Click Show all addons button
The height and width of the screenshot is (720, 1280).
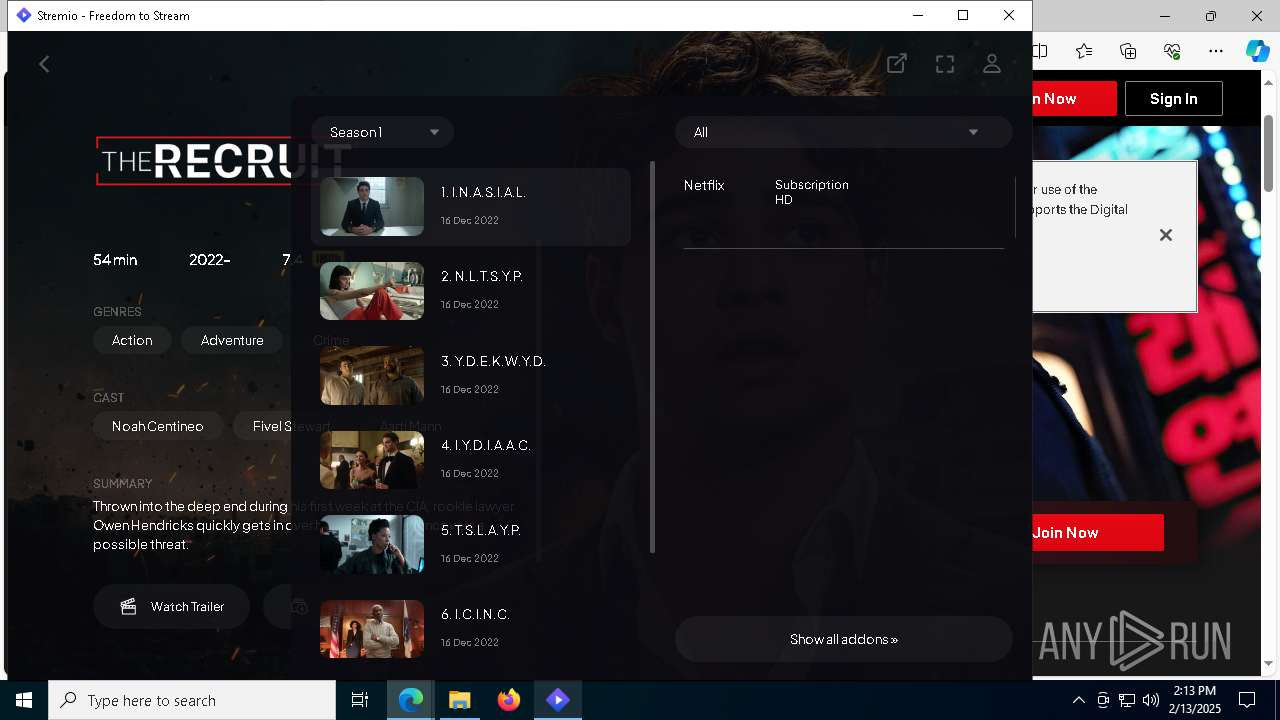tap(843, 639)
